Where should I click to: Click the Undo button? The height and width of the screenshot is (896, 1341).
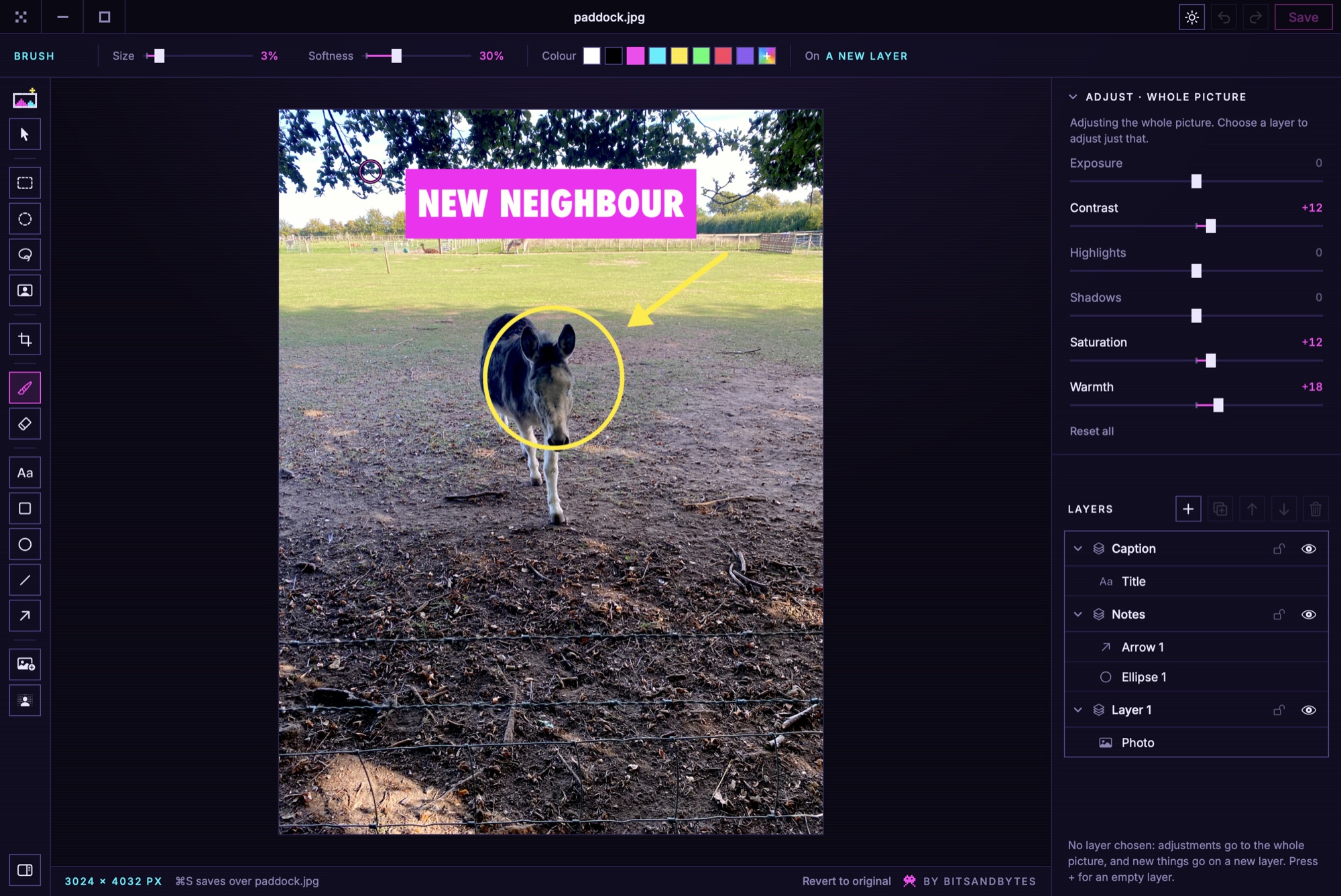(x=1224, y=17)
